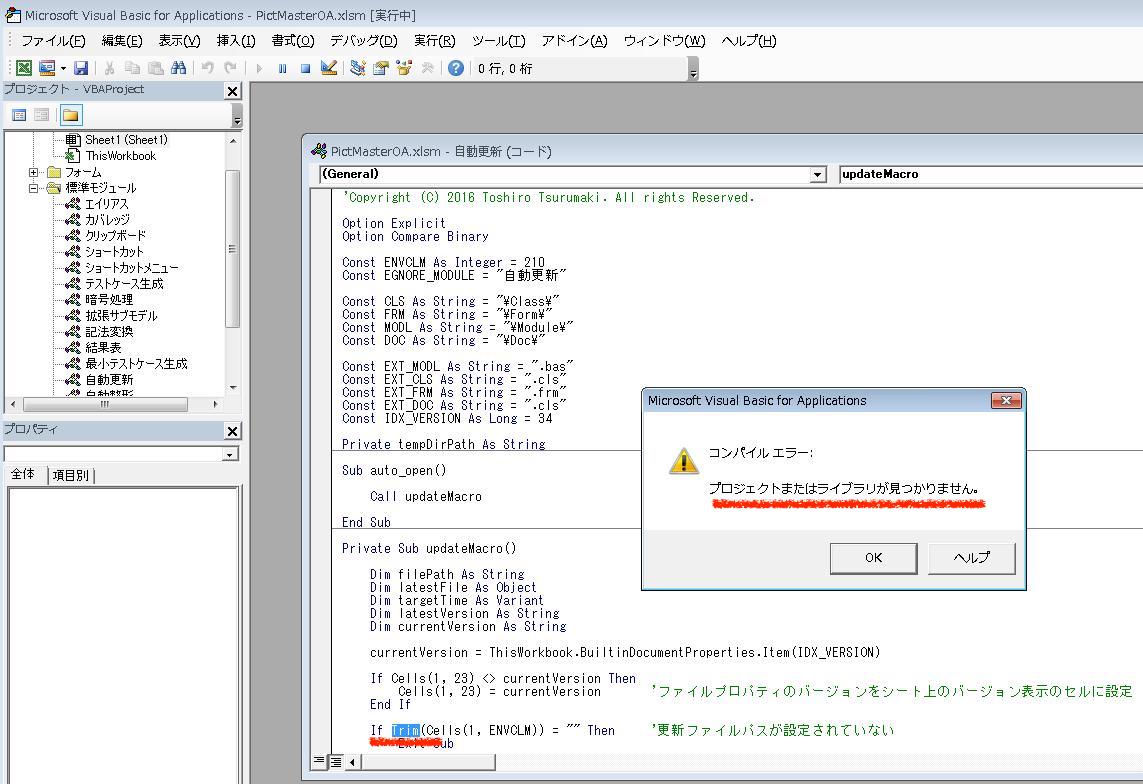Screen dimensions: 1143x784
Task: Click the View Microsoft Excel toolbar icon
Action: pyautogui.click(x=23, y=68)
